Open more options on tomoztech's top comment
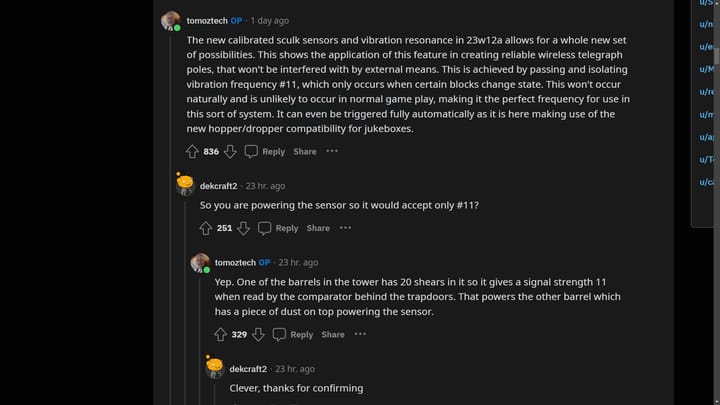Screen dimensions: 720x405 coord(332,152)
